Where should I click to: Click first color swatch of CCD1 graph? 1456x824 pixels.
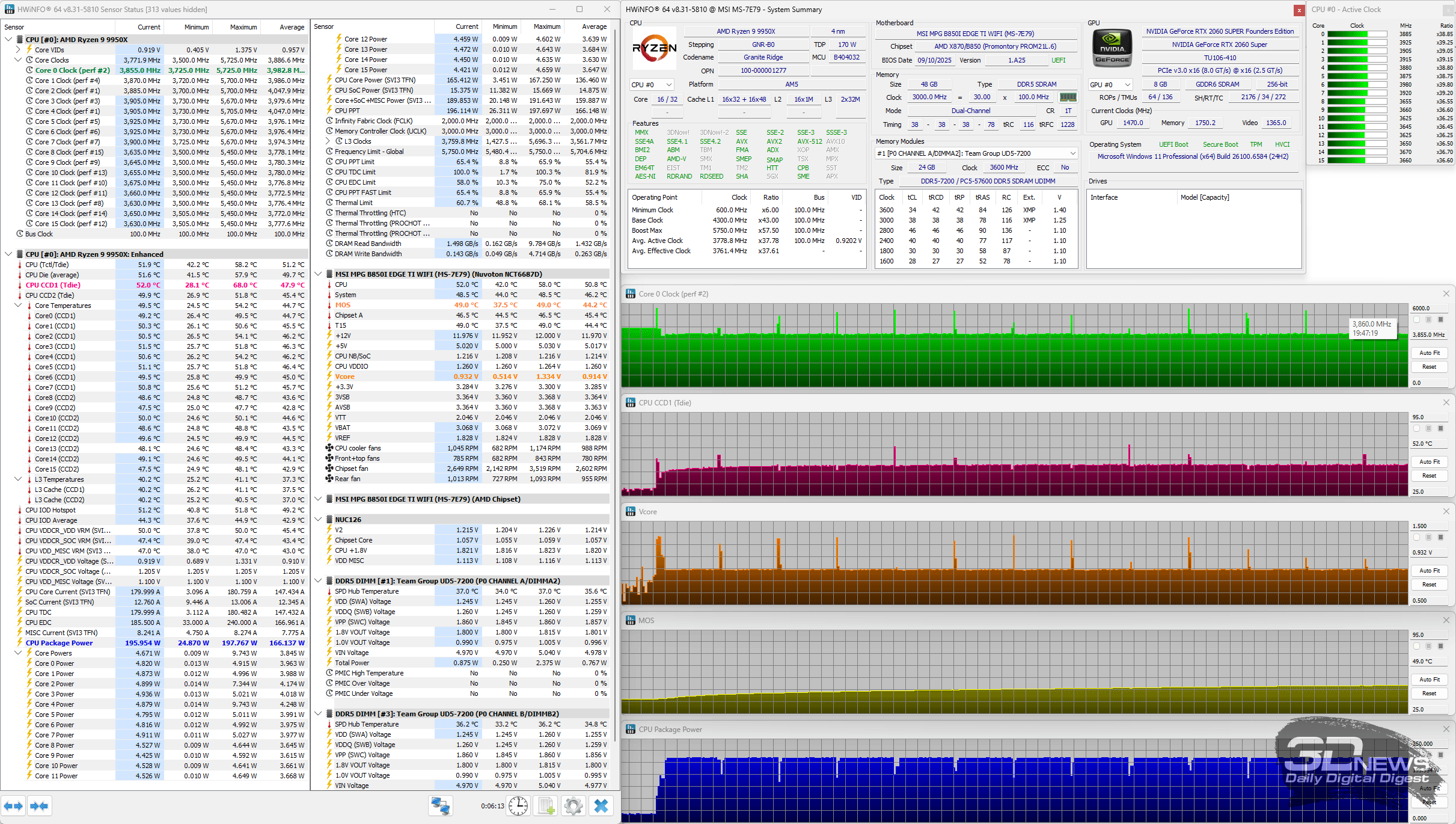tap(1417, 429)
